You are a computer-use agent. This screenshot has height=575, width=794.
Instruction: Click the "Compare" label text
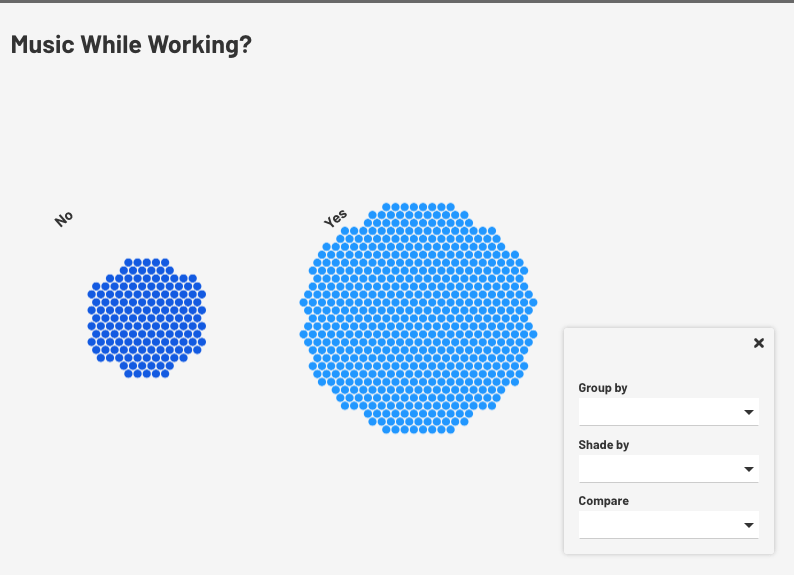click(x=604, y=501)
